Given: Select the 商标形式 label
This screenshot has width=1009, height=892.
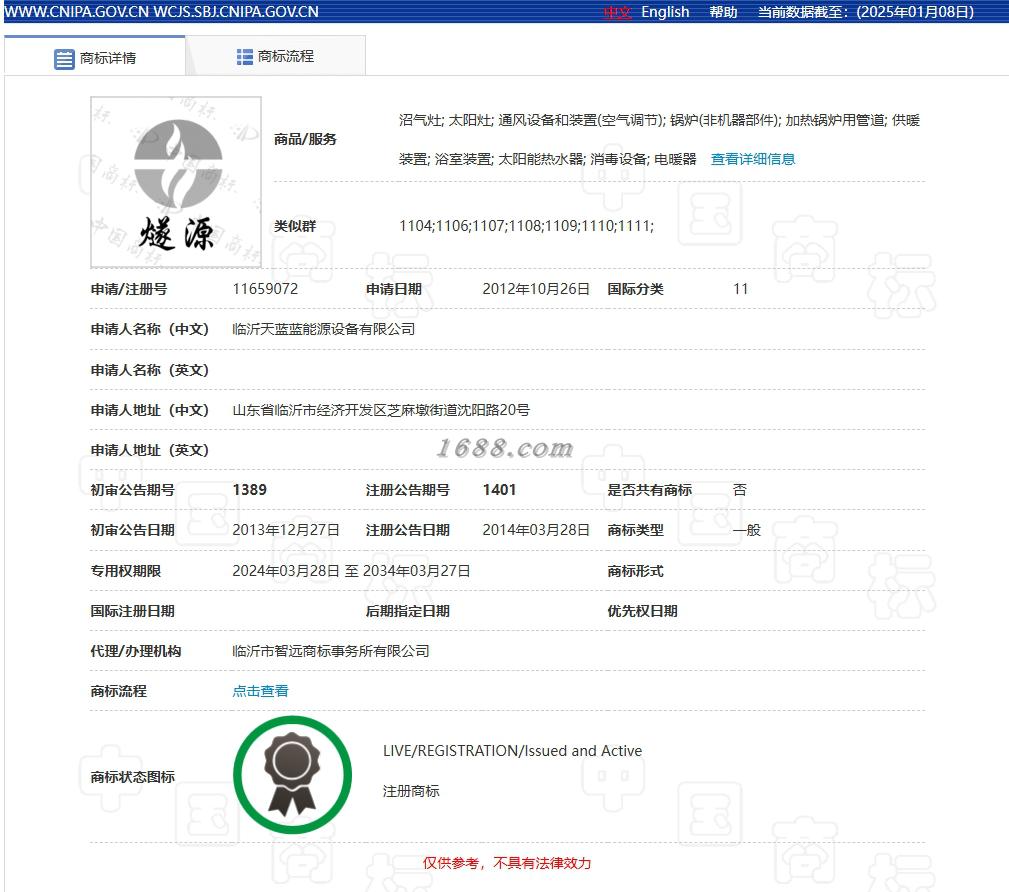Looking at the screenshot, I should click(x=635, y=571).
